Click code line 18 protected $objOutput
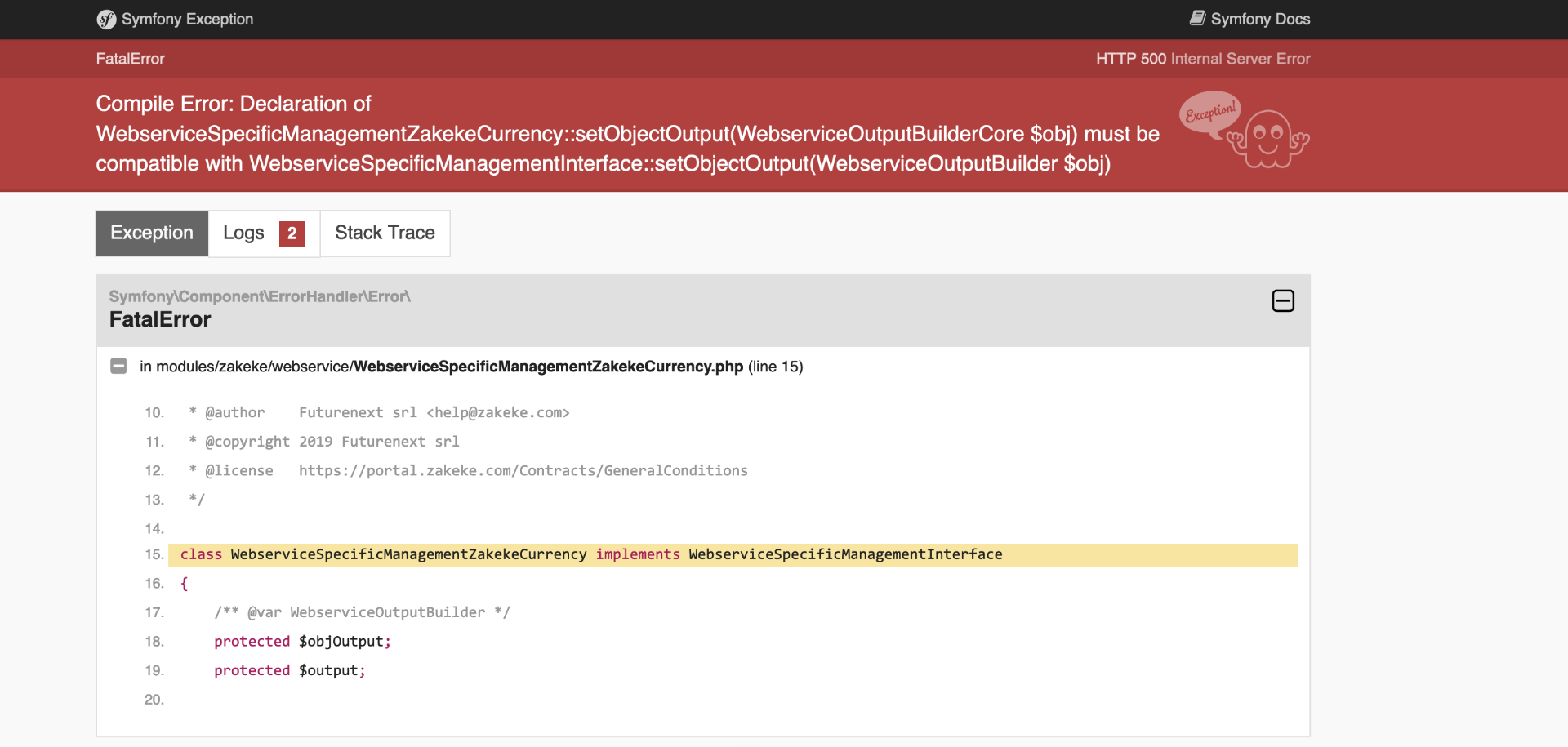Screen dimensions: 1568x747 302,642
